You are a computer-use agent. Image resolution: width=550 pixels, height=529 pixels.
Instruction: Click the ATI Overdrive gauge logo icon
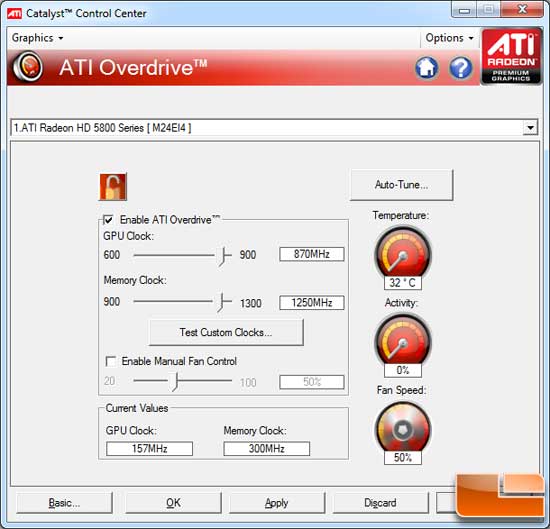pyautogui.click(x=28, y=67)
